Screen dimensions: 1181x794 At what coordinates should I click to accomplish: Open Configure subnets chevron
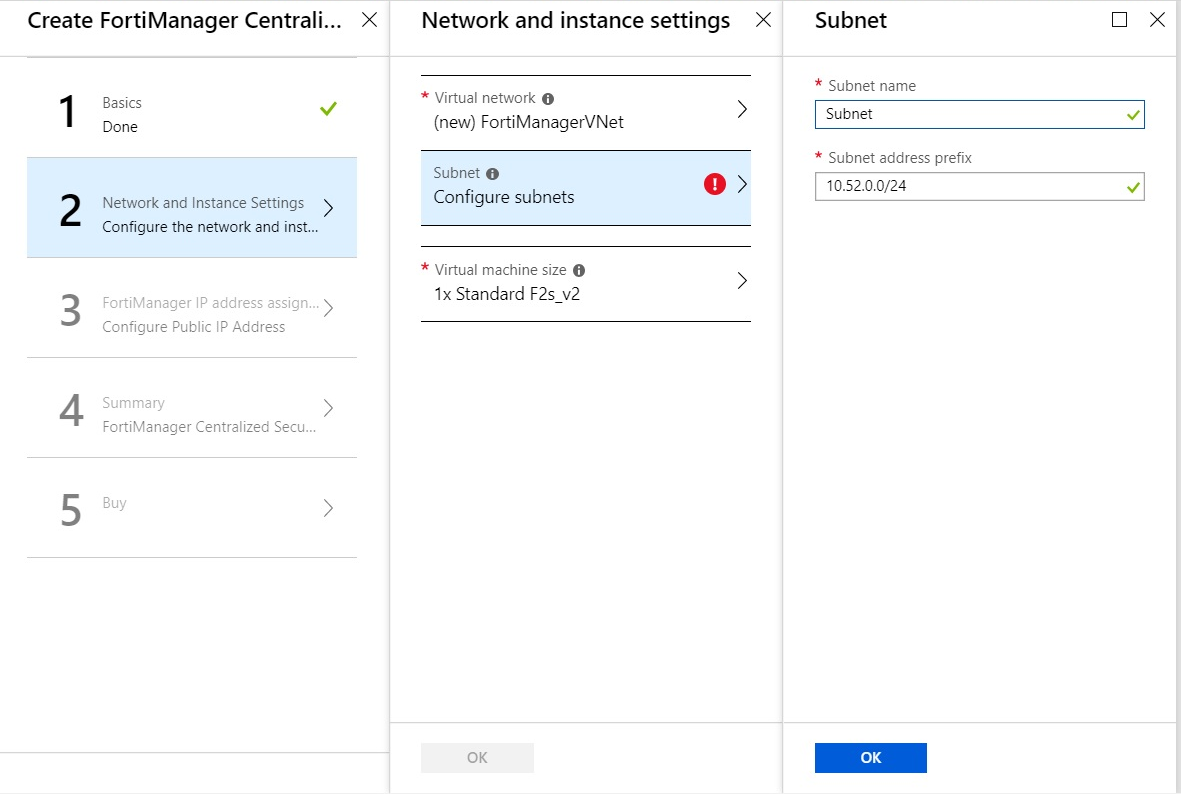tap(742, 185)
